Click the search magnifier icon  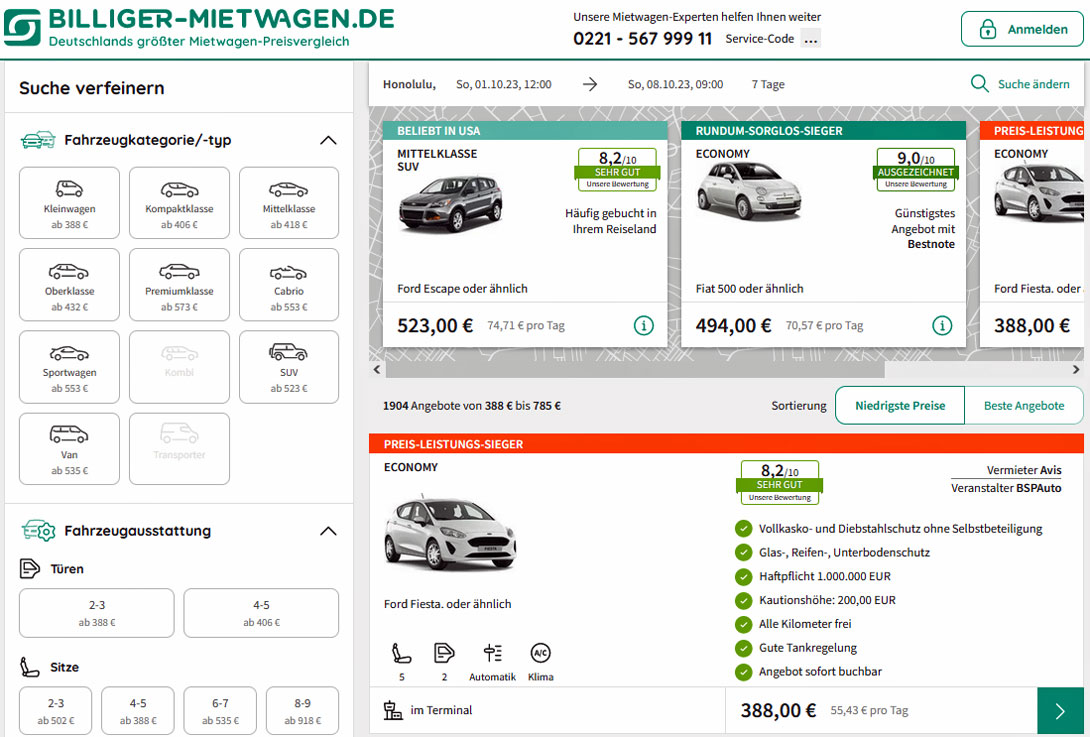click(x=979, y=83)
